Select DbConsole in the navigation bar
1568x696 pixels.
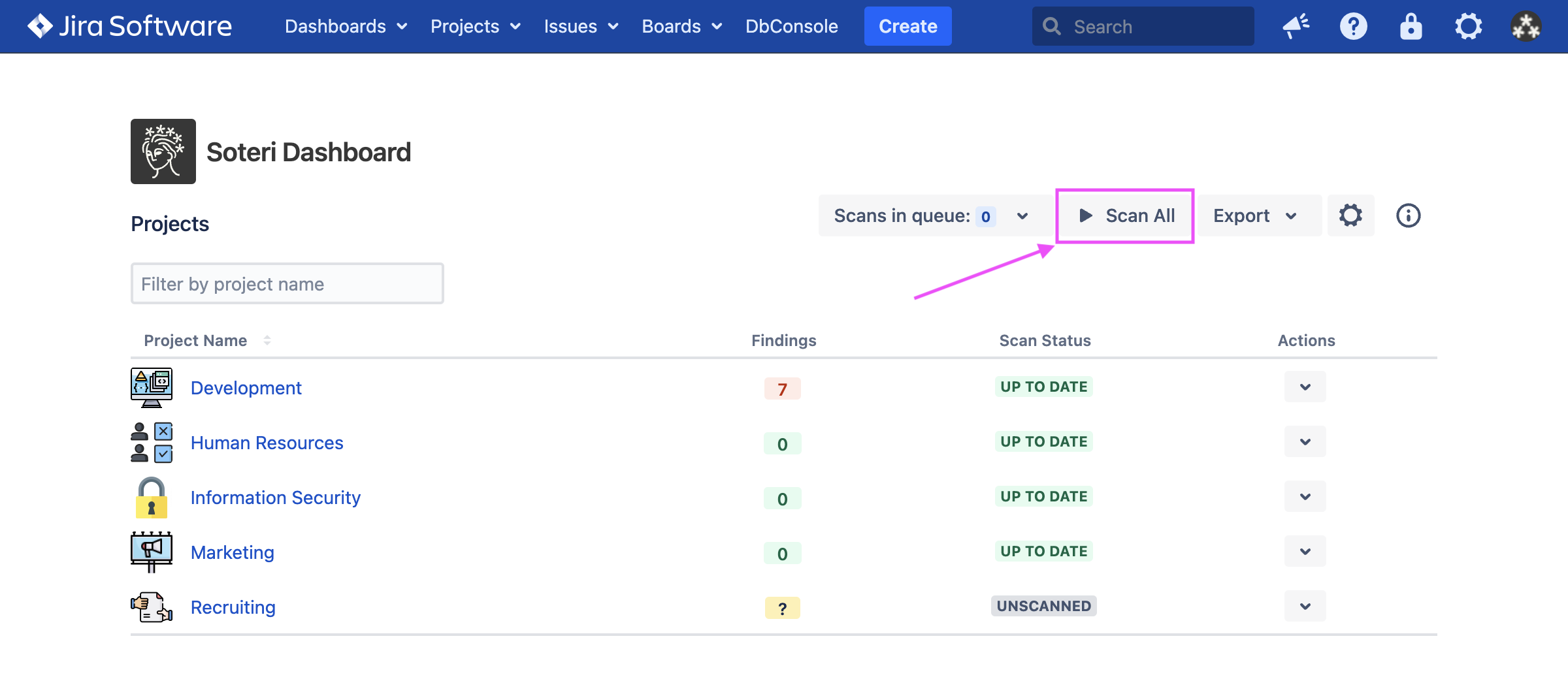[x=791, y=26]
